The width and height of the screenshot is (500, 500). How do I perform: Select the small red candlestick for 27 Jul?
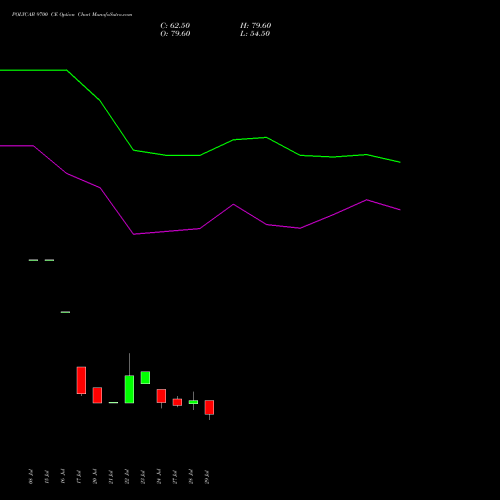tap(177, 402)
